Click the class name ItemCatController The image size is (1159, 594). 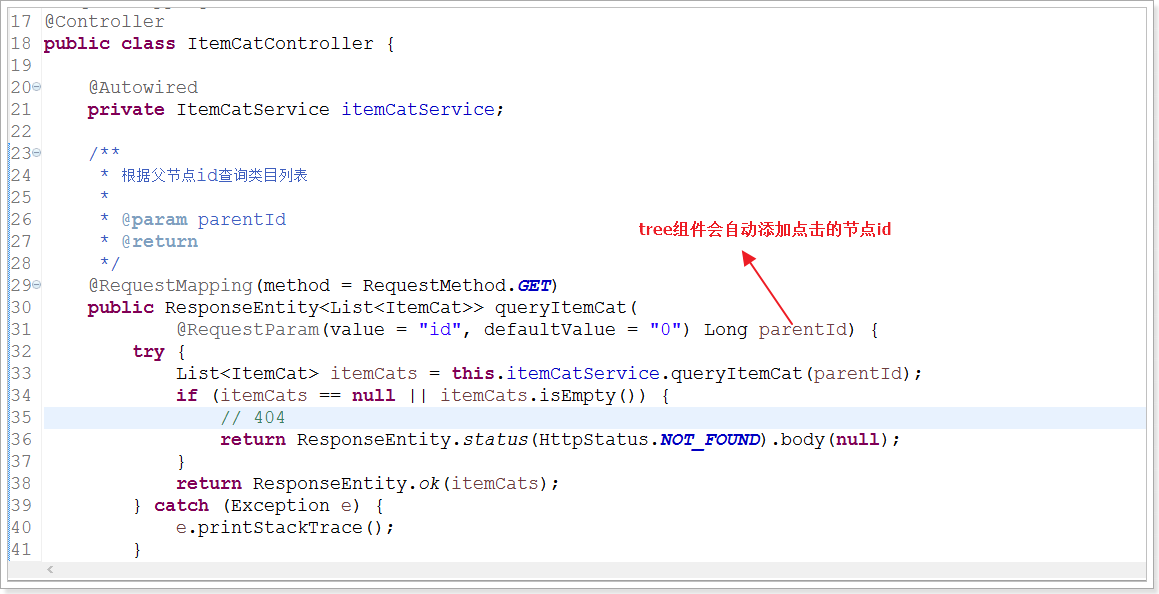tap(281, 44)
